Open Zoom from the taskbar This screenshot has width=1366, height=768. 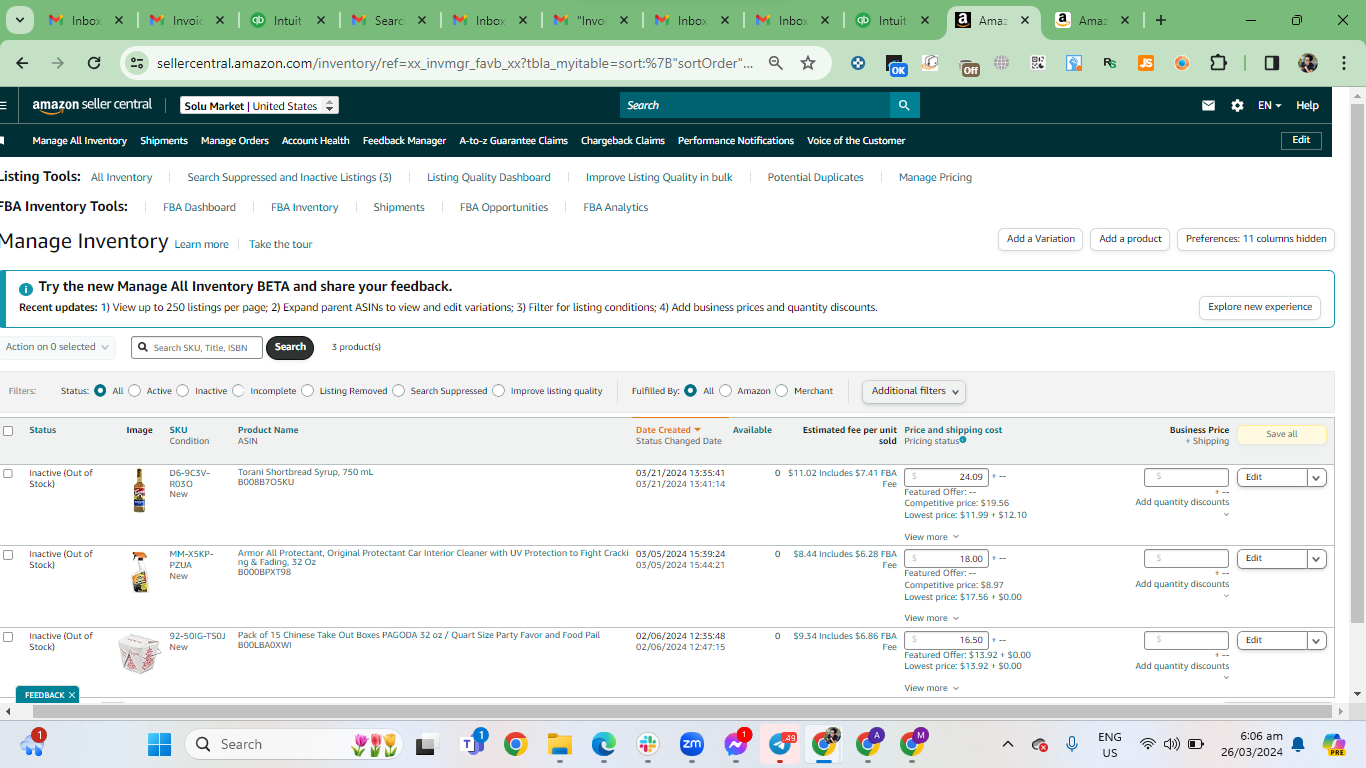[x=691, y=744]
